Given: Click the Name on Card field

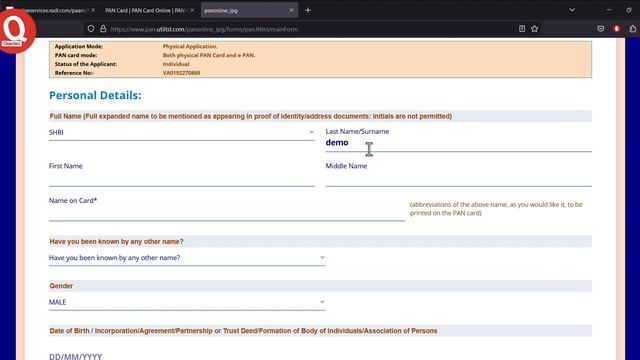Looking at the screenshot, I should click(x=227, y=213).
